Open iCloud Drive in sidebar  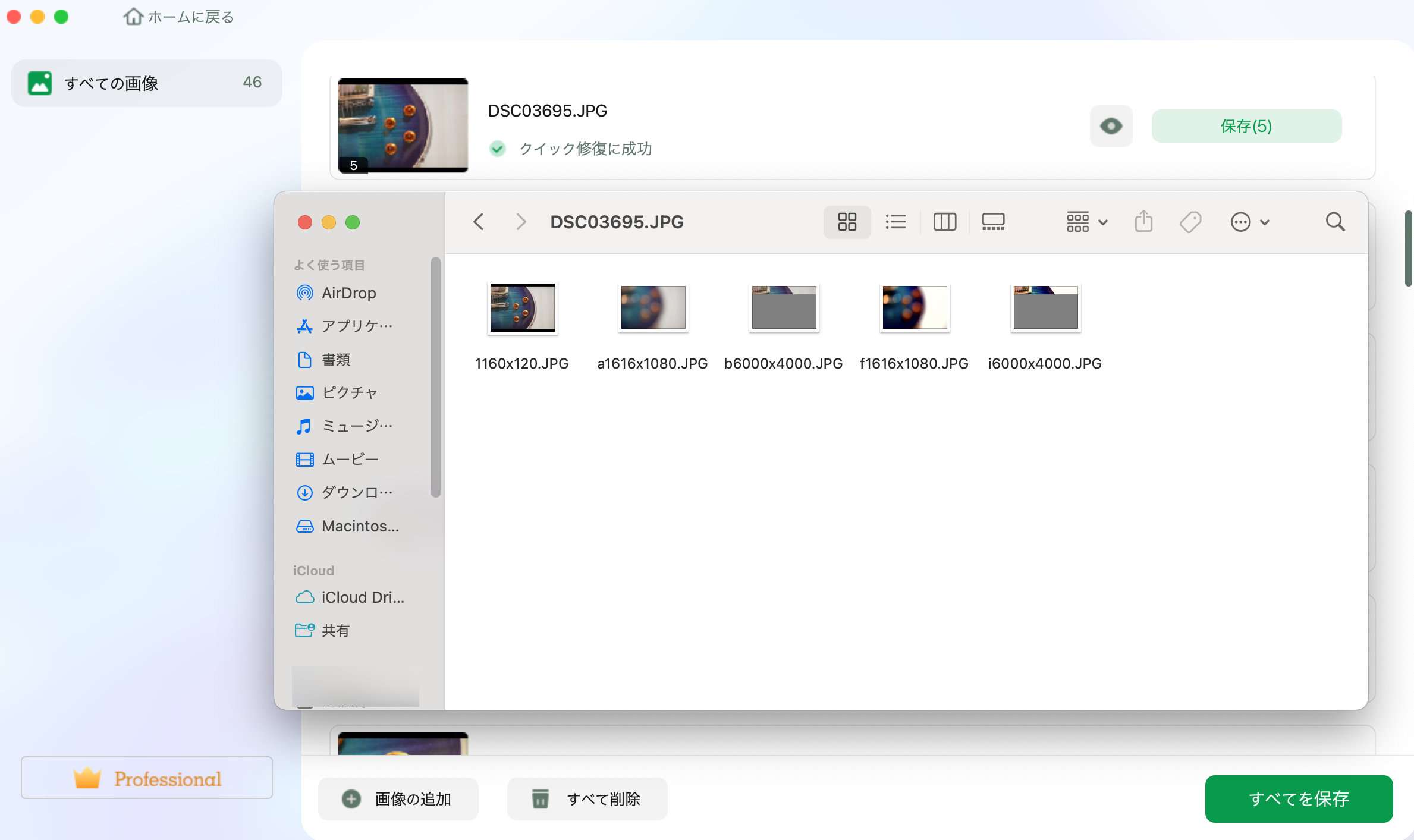click(362, 597)
